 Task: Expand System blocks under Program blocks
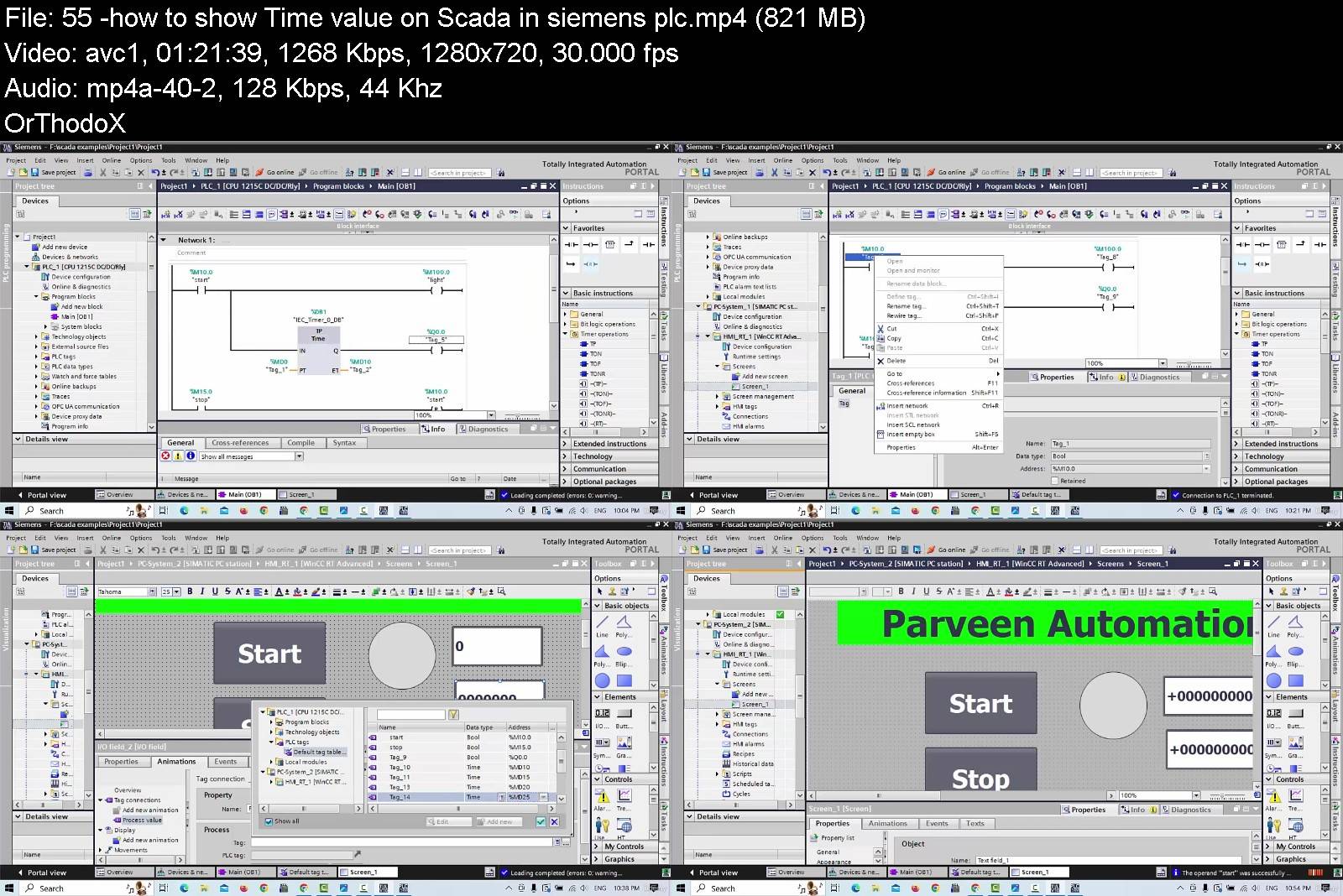click(46, 326)
